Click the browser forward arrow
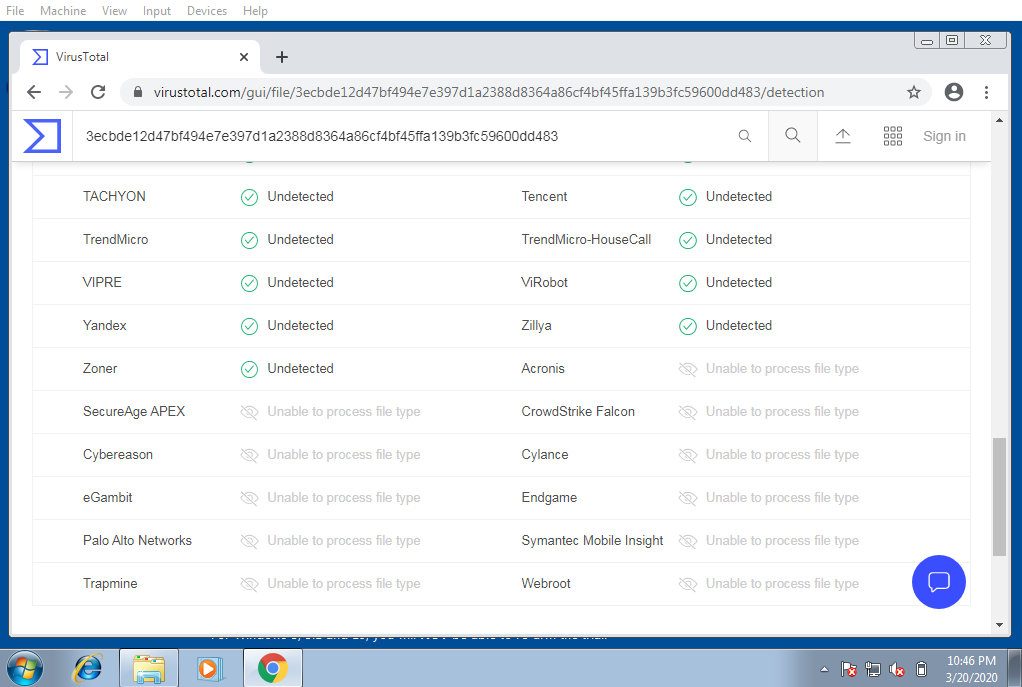Image resolution: width=1022 pixels, height=687 pixels. 66,92
